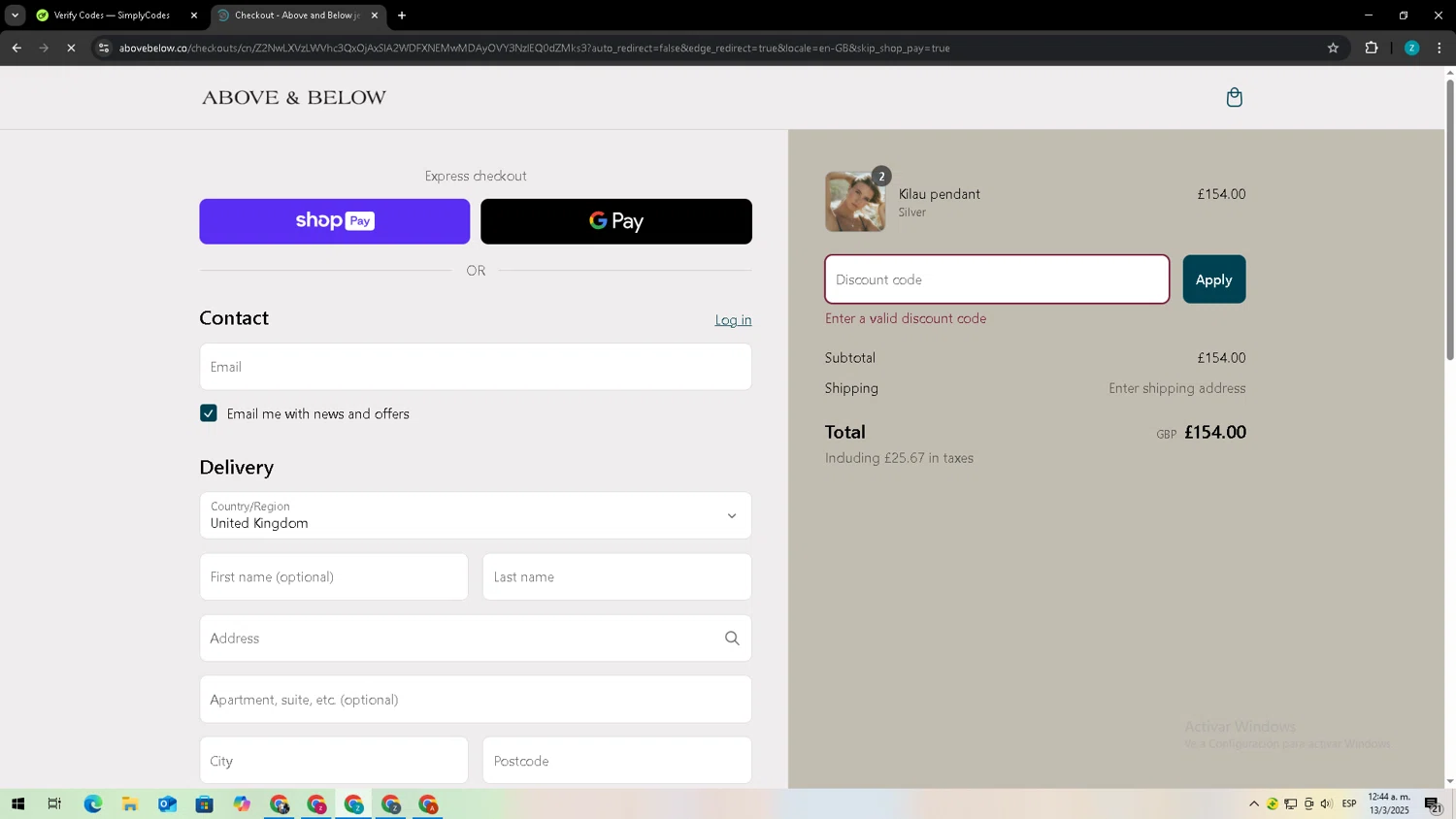This screenshot has width=1456, height=819.
Task: Go forward with the browser forward arrow
Action: pyautogui.click(x=44, y=48)
